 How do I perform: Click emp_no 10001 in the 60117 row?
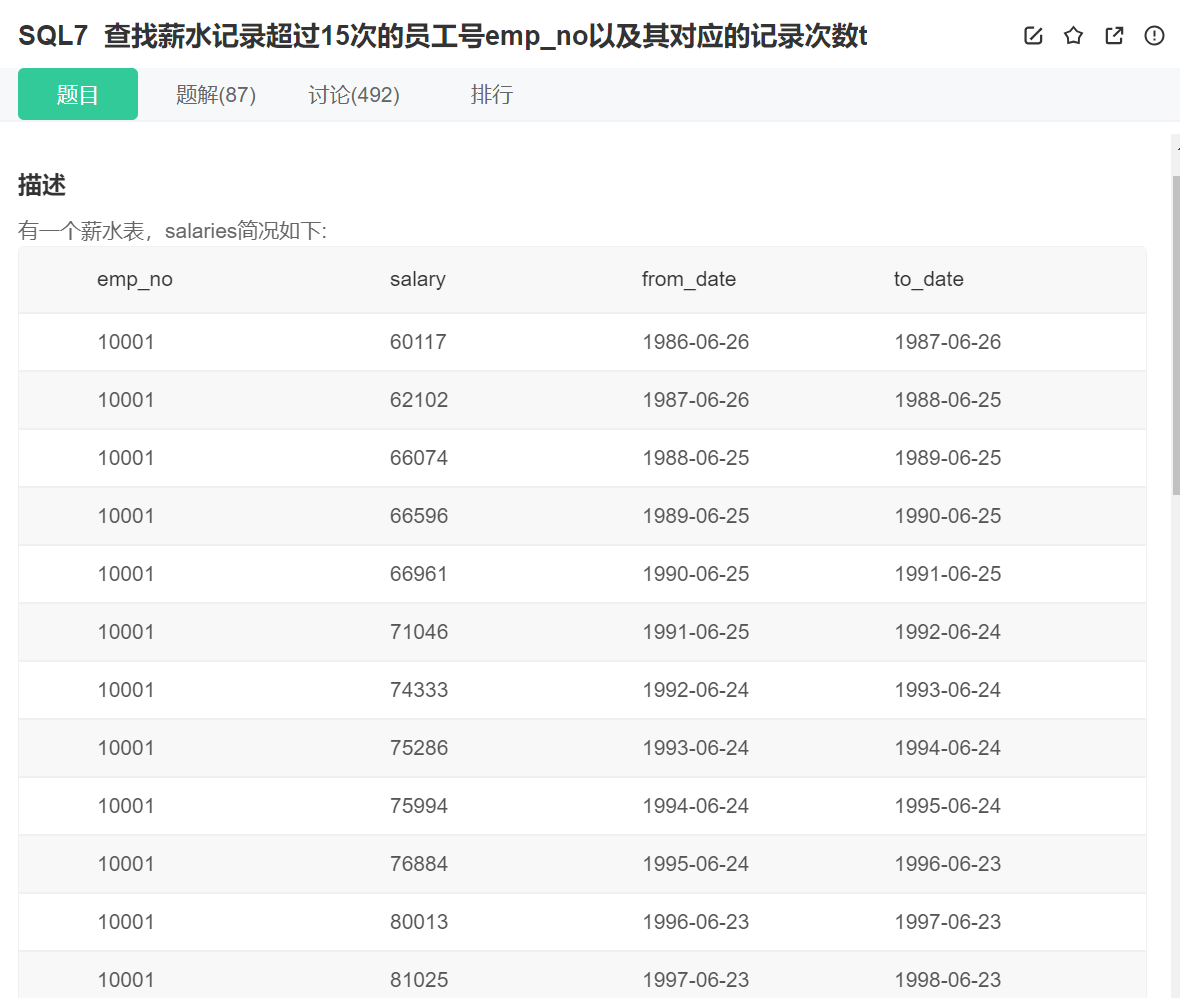tap(126, 342)
